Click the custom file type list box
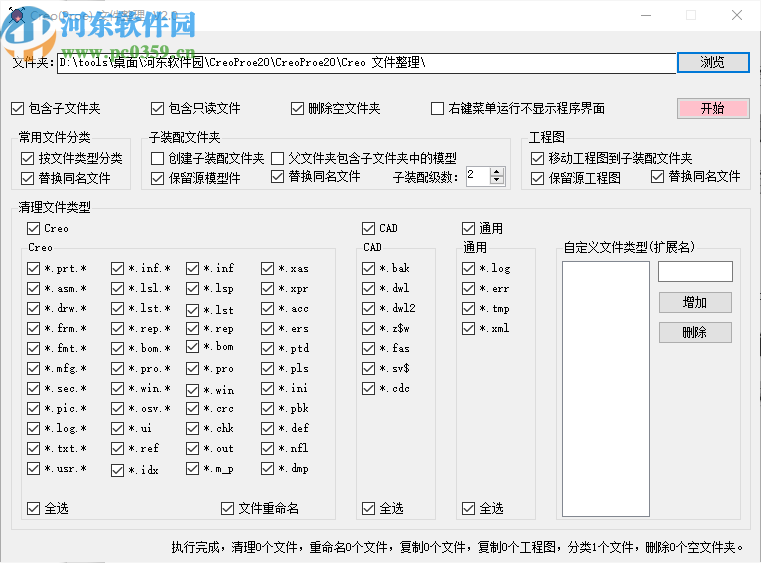The height and width of the screenshot is (563, 761). pos(606,389)
